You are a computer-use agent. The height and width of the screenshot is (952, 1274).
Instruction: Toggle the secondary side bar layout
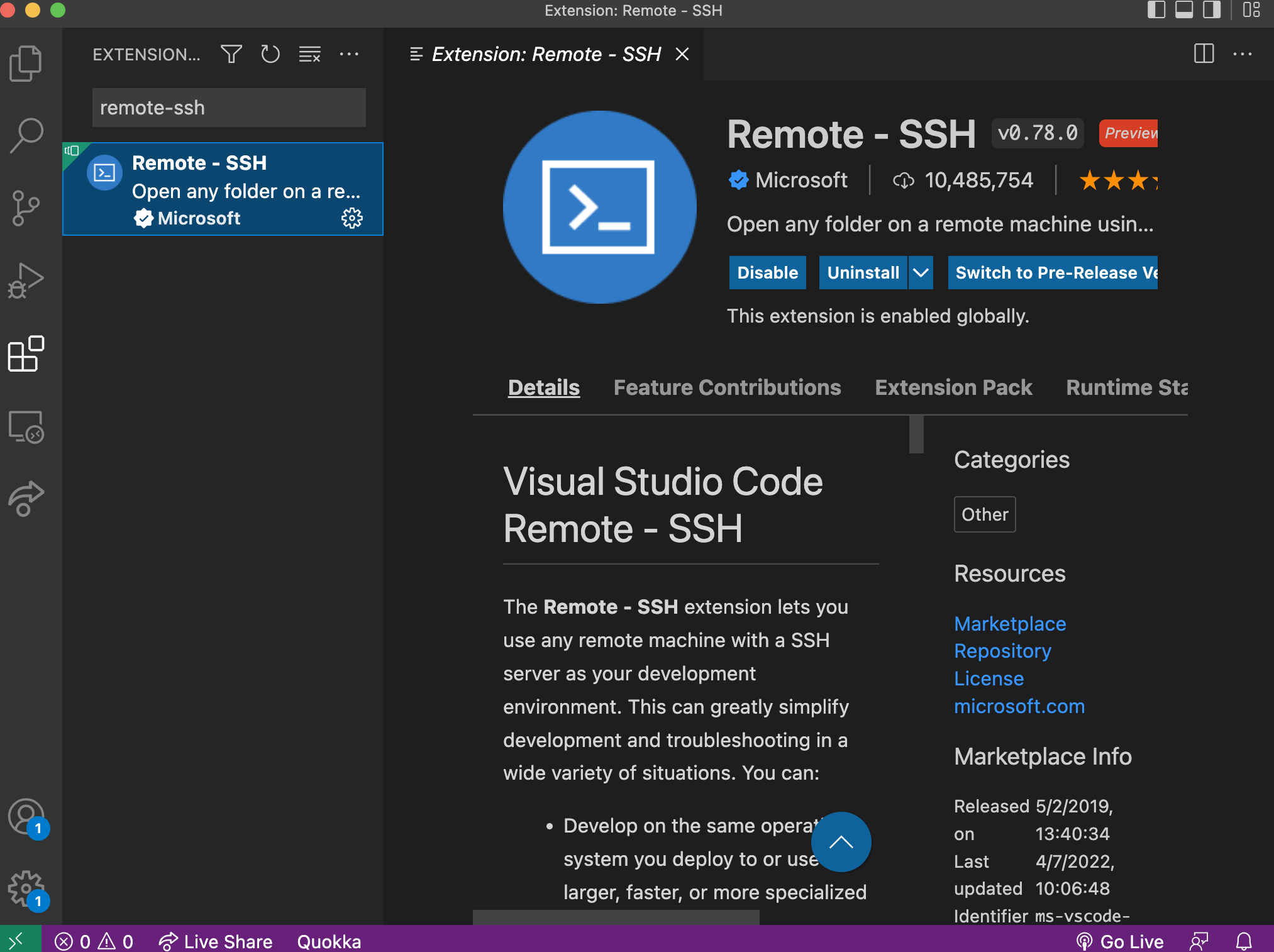(1212, 10)
